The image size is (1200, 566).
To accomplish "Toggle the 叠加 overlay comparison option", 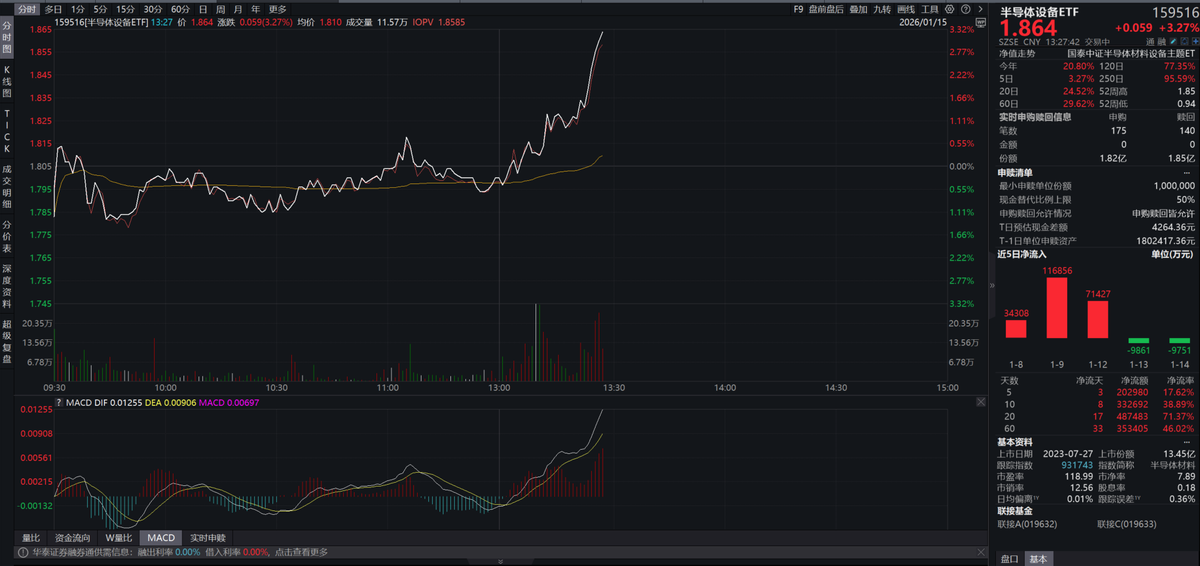I will (x=858, y=9).
